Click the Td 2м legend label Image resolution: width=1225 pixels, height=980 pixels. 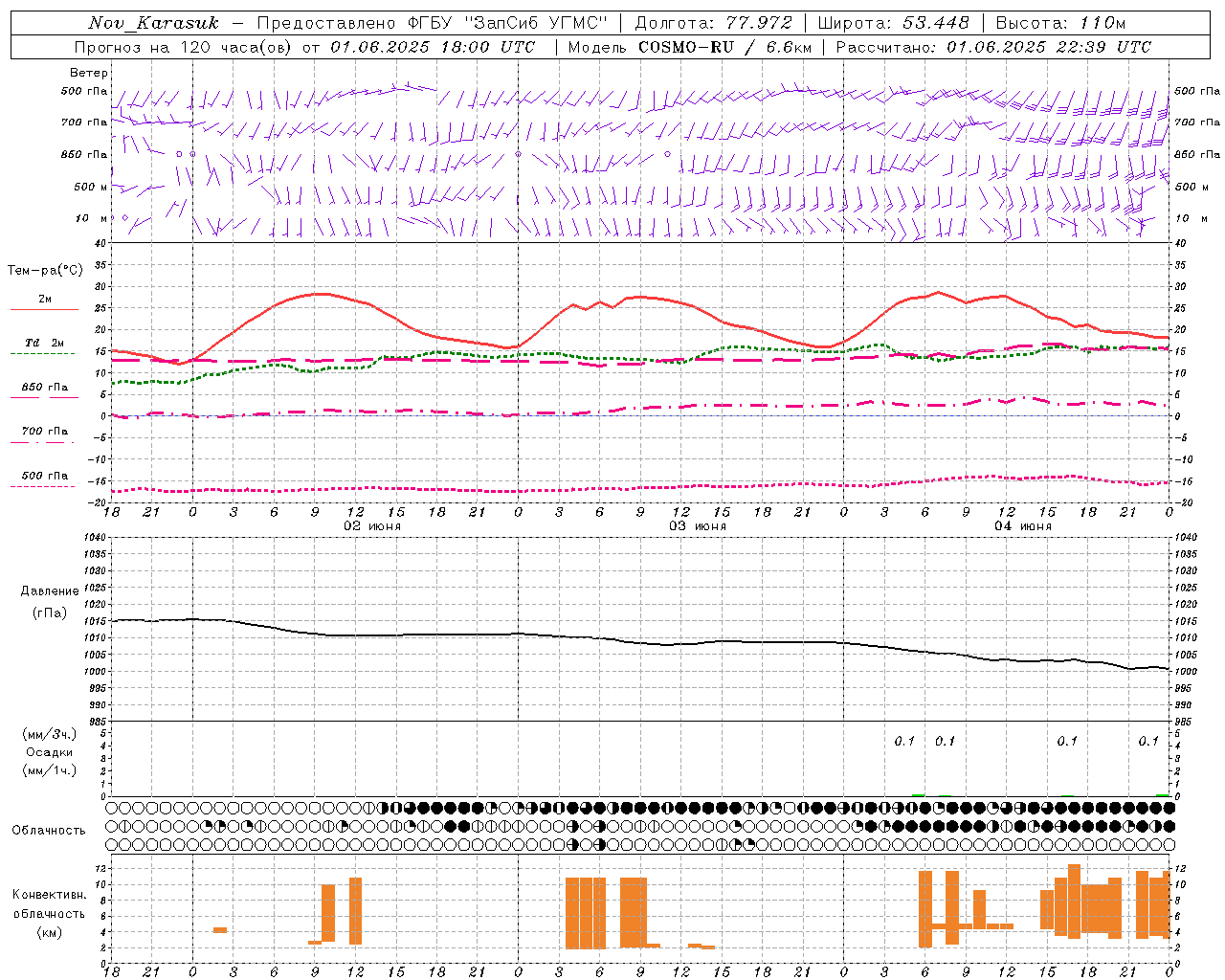(44, 343)
